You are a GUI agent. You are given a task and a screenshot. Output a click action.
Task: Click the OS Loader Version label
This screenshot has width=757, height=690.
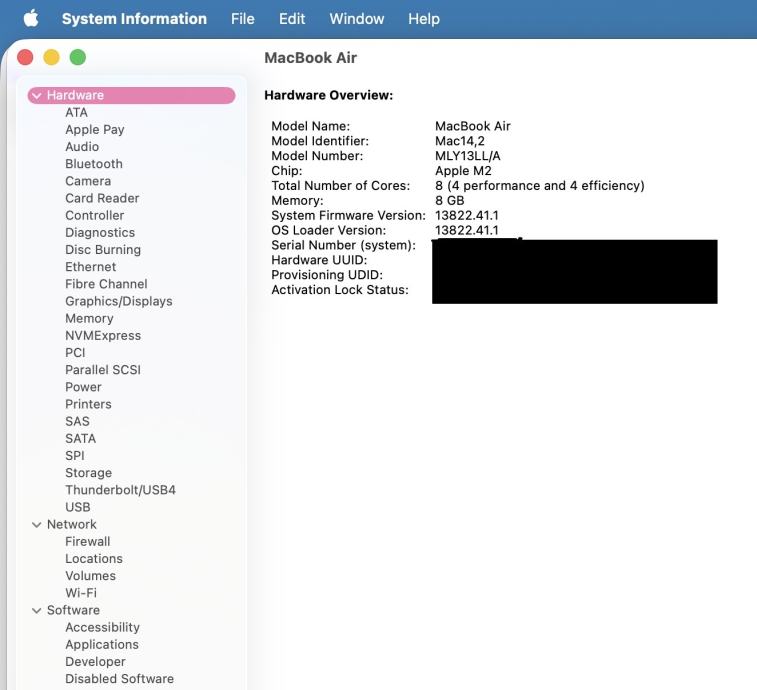point(329,230)
